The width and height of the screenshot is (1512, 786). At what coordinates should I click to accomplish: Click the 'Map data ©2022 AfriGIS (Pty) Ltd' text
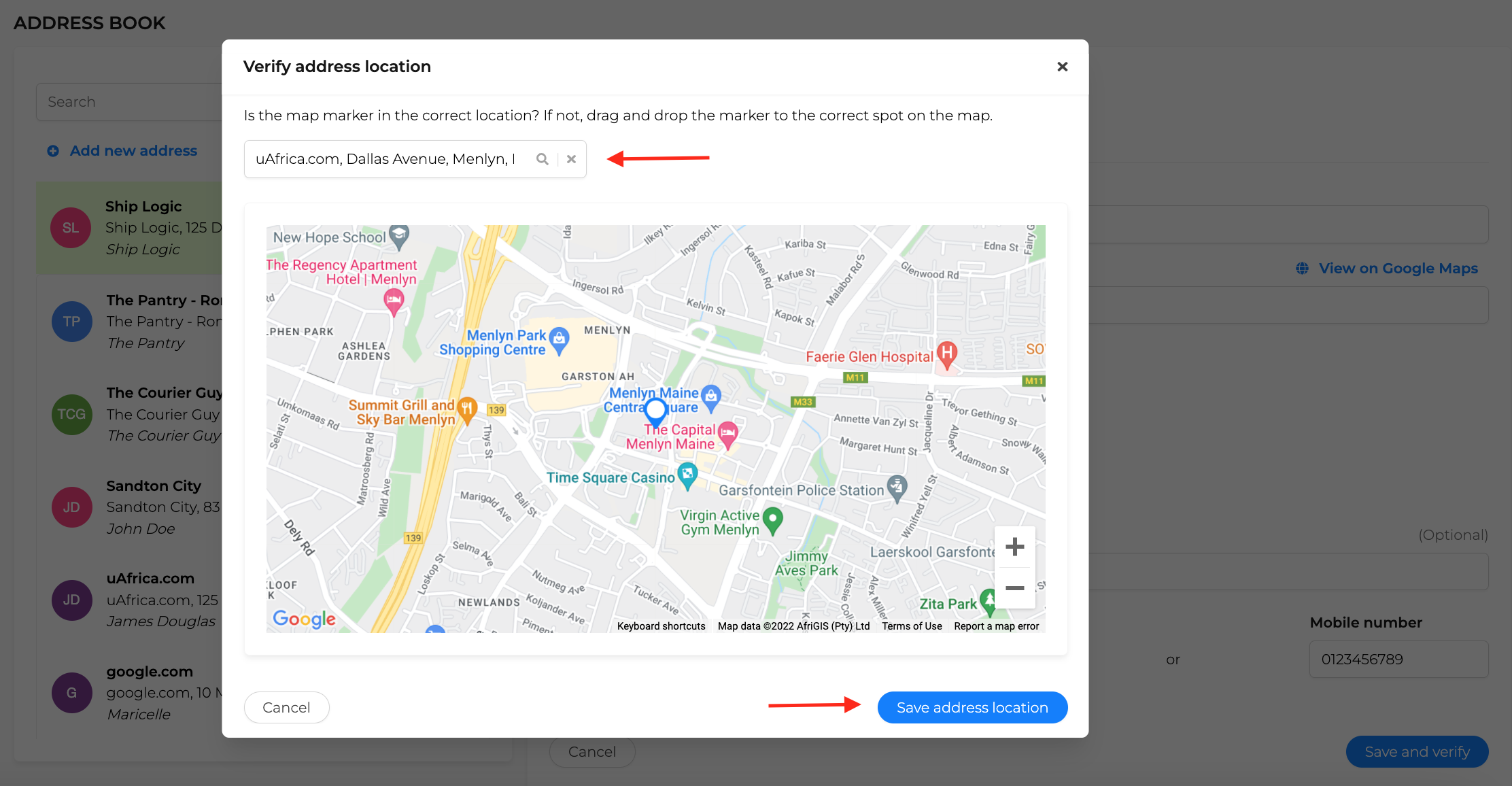point(793,626)
